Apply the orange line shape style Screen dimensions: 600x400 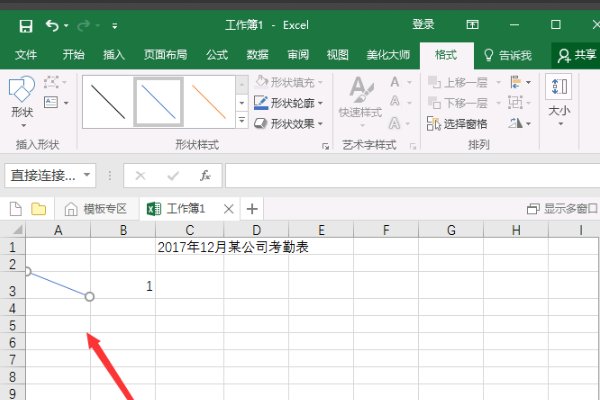209,102
